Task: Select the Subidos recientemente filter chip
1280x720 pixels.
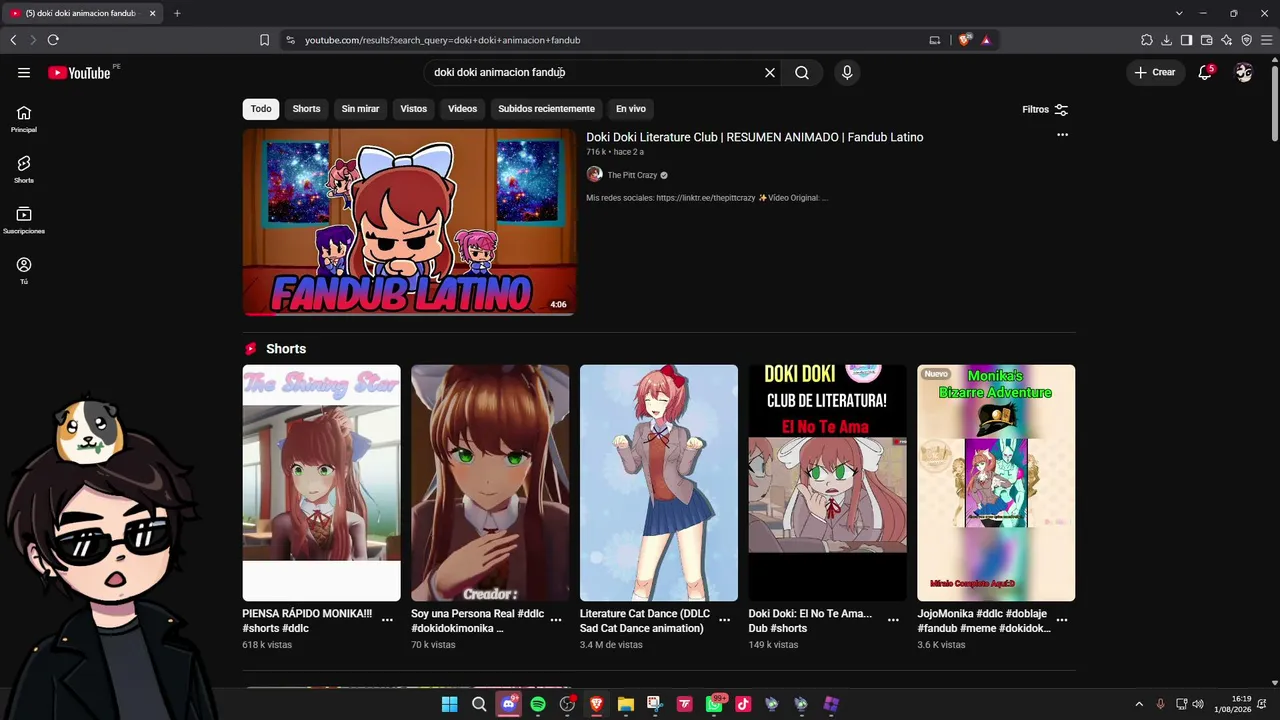Action: coord(546,109)
